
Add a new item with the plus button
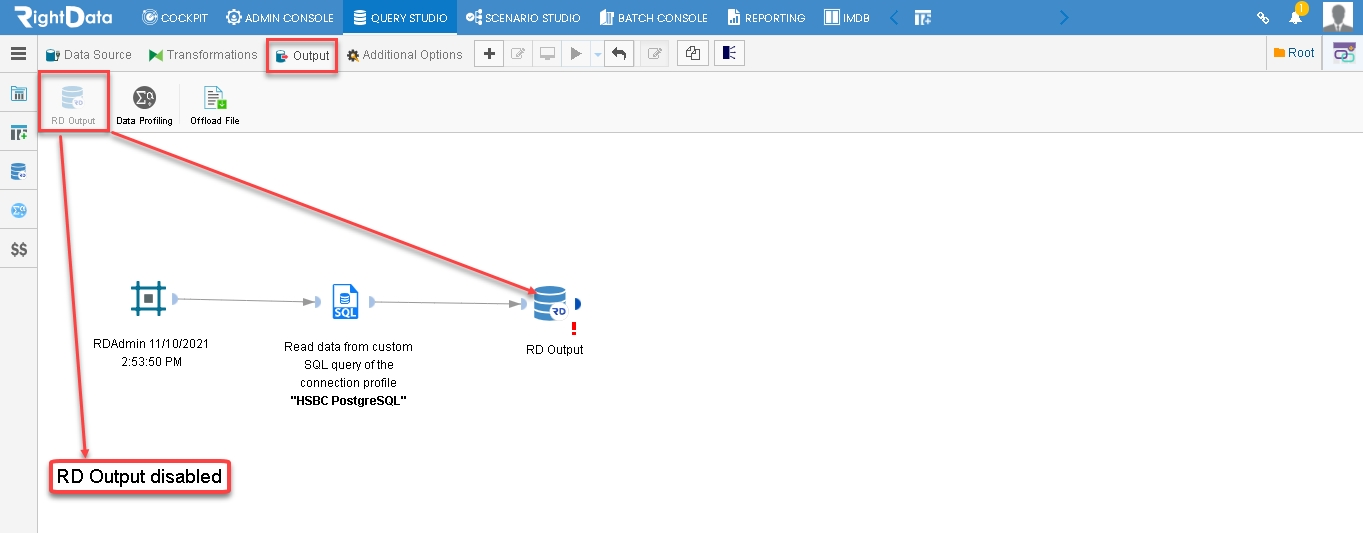(488, 54)
